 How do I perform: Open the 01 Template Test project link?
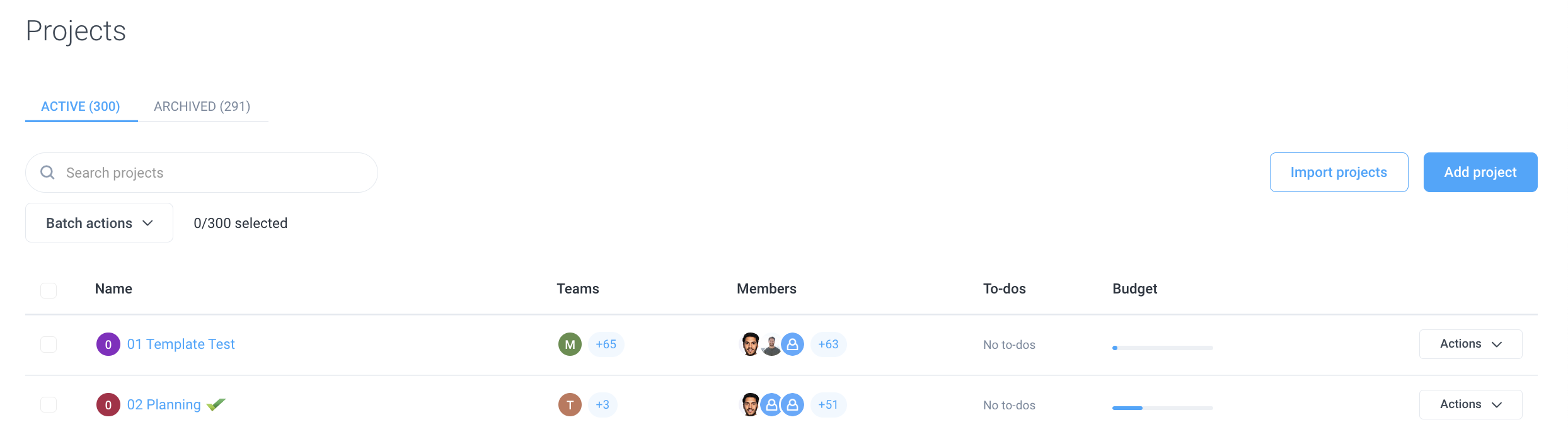(181, 344)
